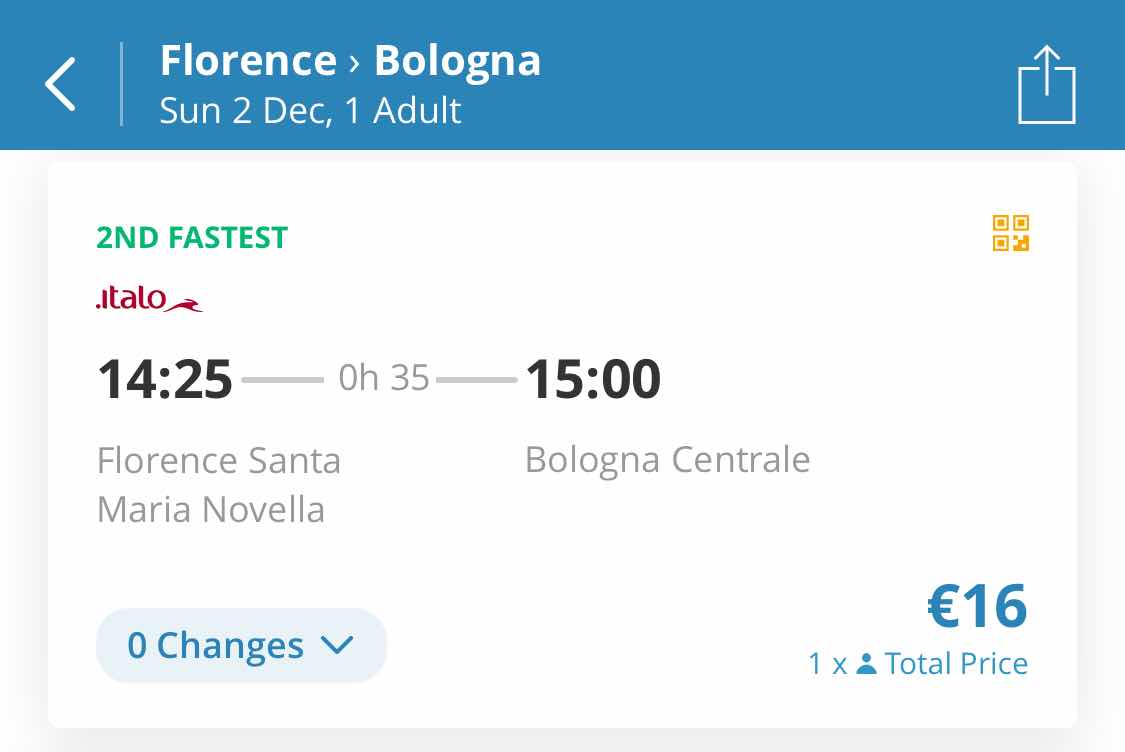Screen dimensions: 1125x752
Task: Open the Italo journey result card
Action: [562, 445]
